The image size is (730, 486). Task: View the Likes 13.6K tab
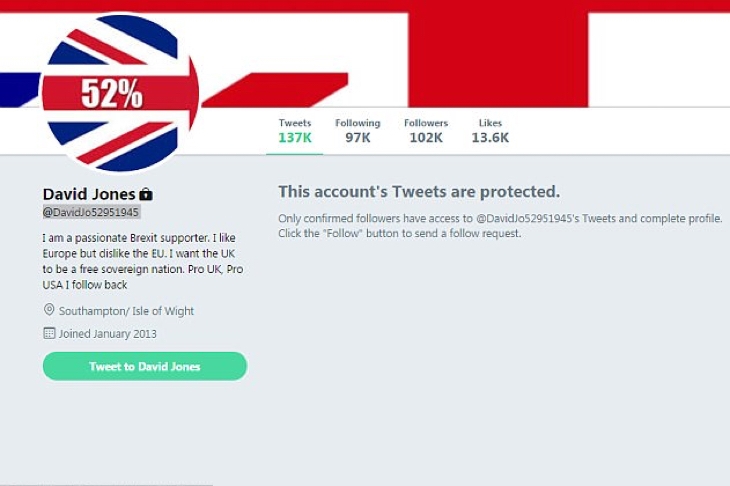click(490, 131)
